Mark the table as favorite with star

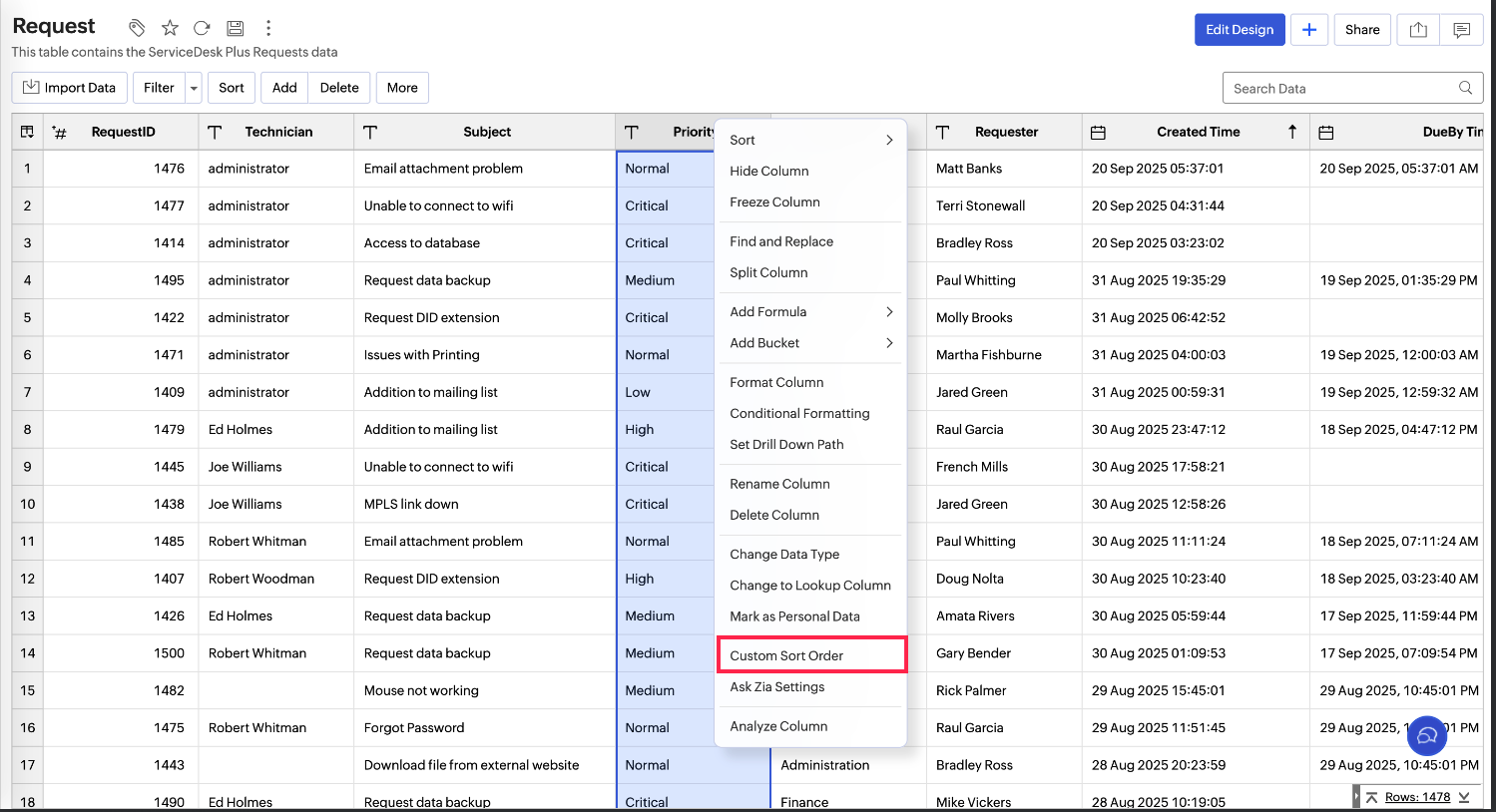[170, 28]
